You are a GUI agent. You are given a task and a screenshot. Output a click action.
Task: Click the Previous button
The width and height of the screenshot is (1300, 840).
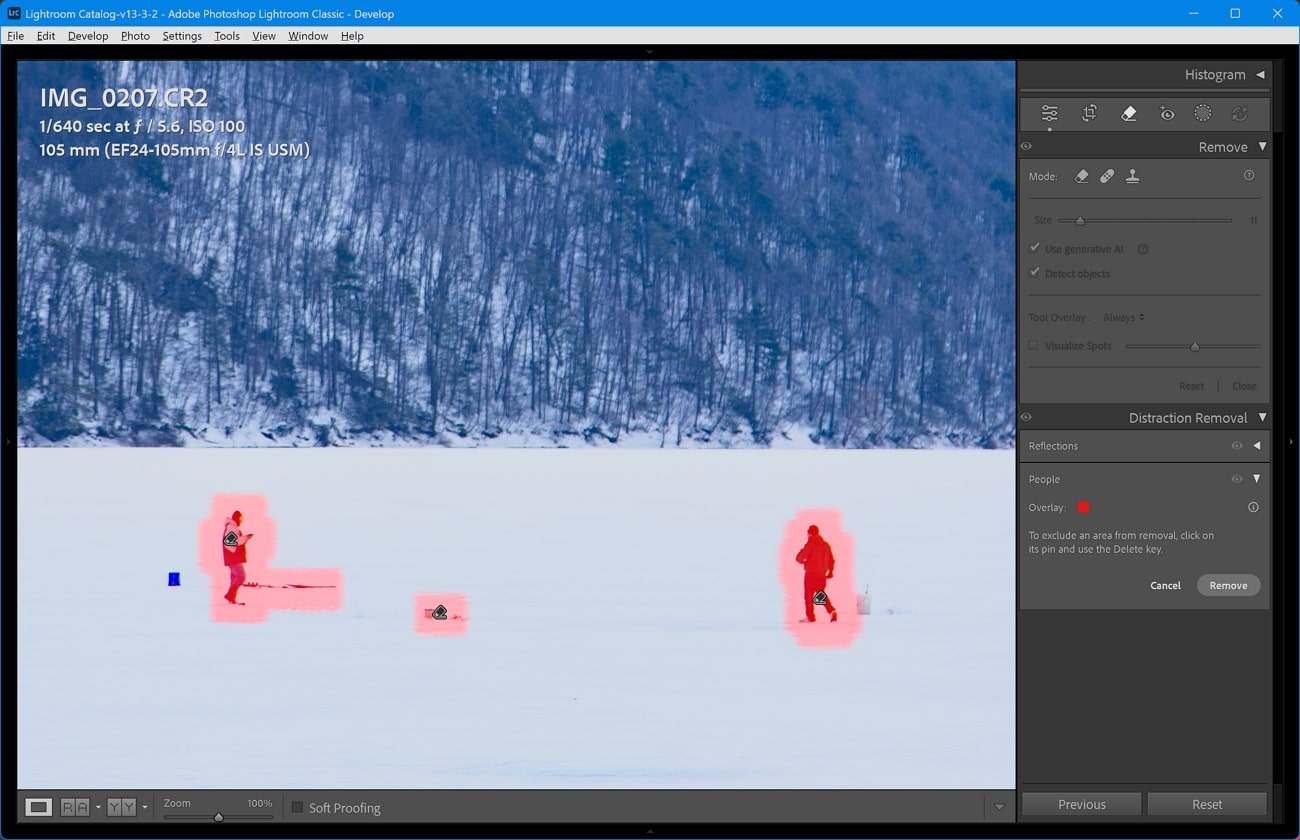[1080, 804]
